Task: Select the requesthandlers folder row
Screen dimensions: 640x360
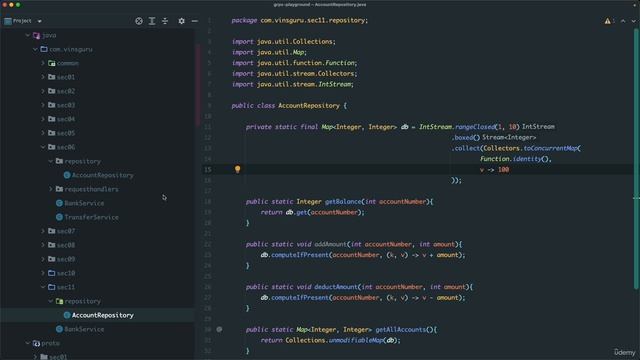Action: [97, 189]
